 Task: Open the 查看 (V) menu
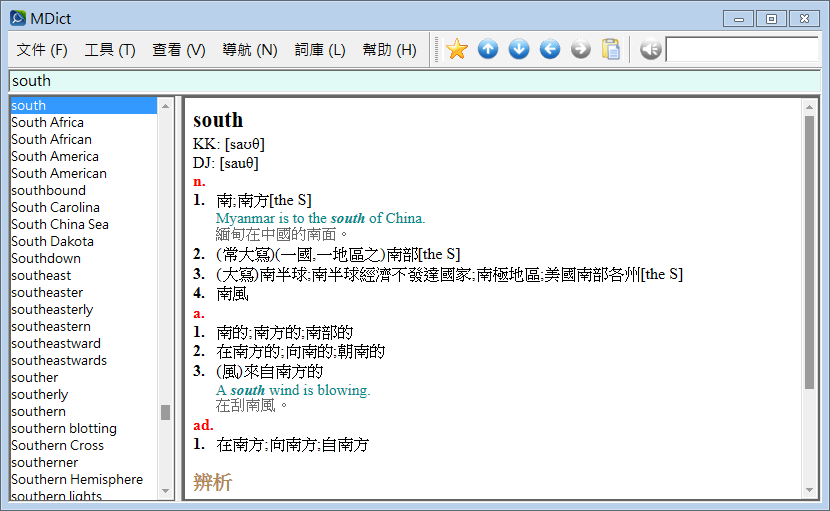[x=179, y=50]
